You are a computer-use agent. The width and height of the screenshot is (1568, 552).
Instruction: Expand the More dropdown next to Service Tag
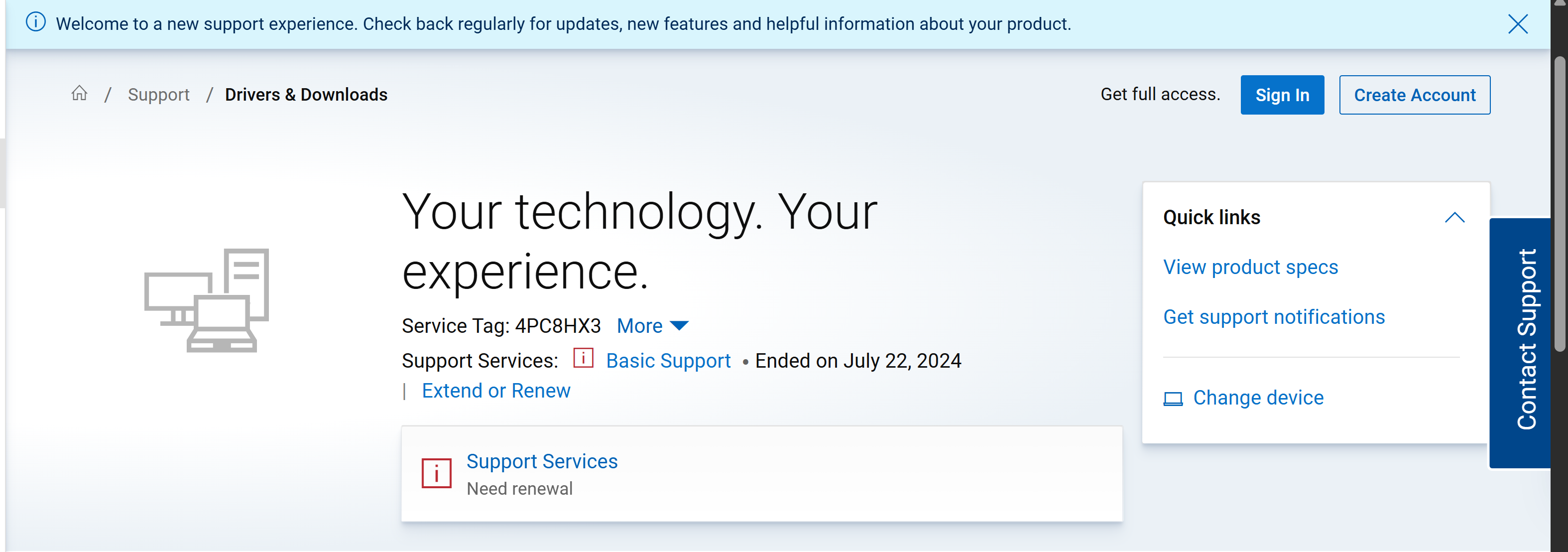[x=652, y=326]
